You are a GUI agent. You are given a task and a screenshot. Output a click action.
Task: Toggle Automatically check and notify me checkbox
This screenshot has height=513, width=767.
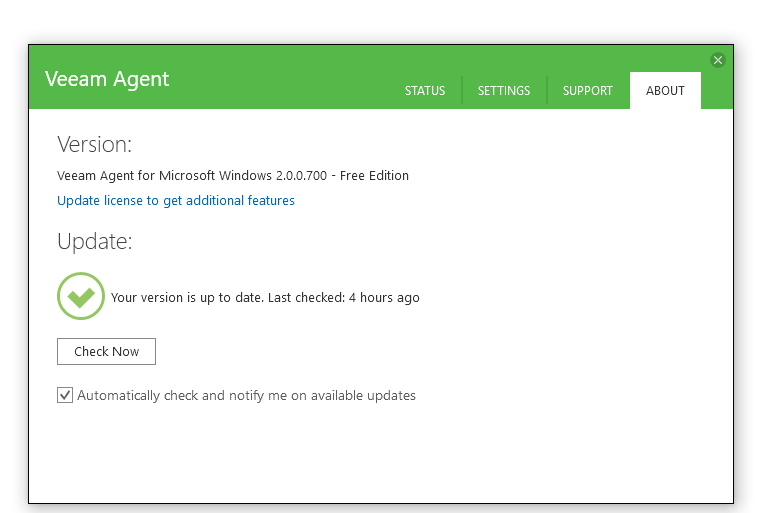(65, 395)
